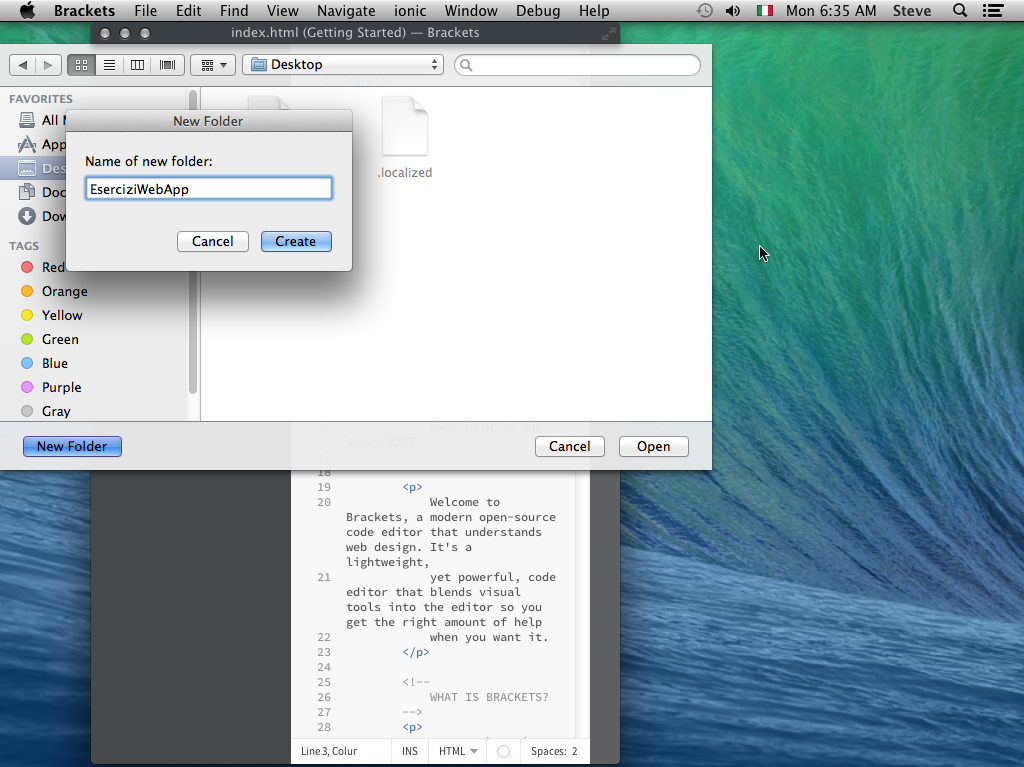Open the Help menu
Image resolution: width=1024 pixels, height=767 pixels.
tap(594, 10)
